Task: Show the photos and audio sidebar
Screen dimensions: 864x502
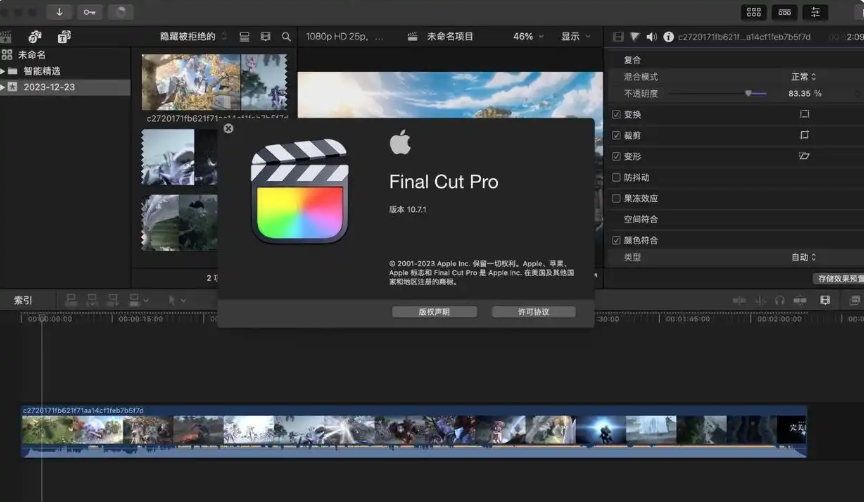Action: pos(35,37)
